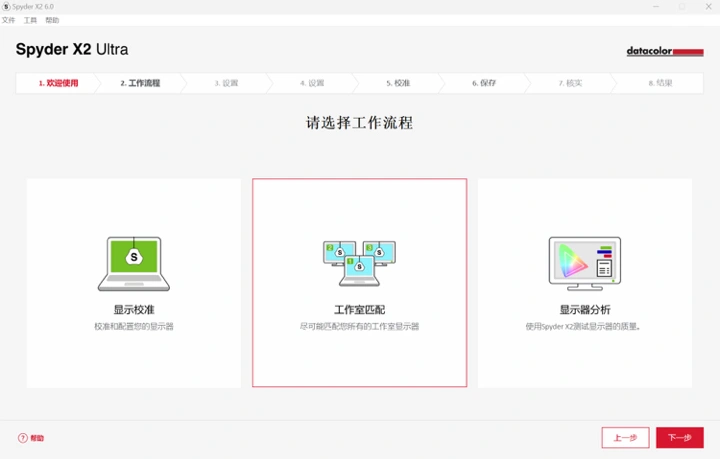Screen dimensions: 720x459
Task: Choose the 显示校准 workflow title
Action: click(x=134, y=310)
